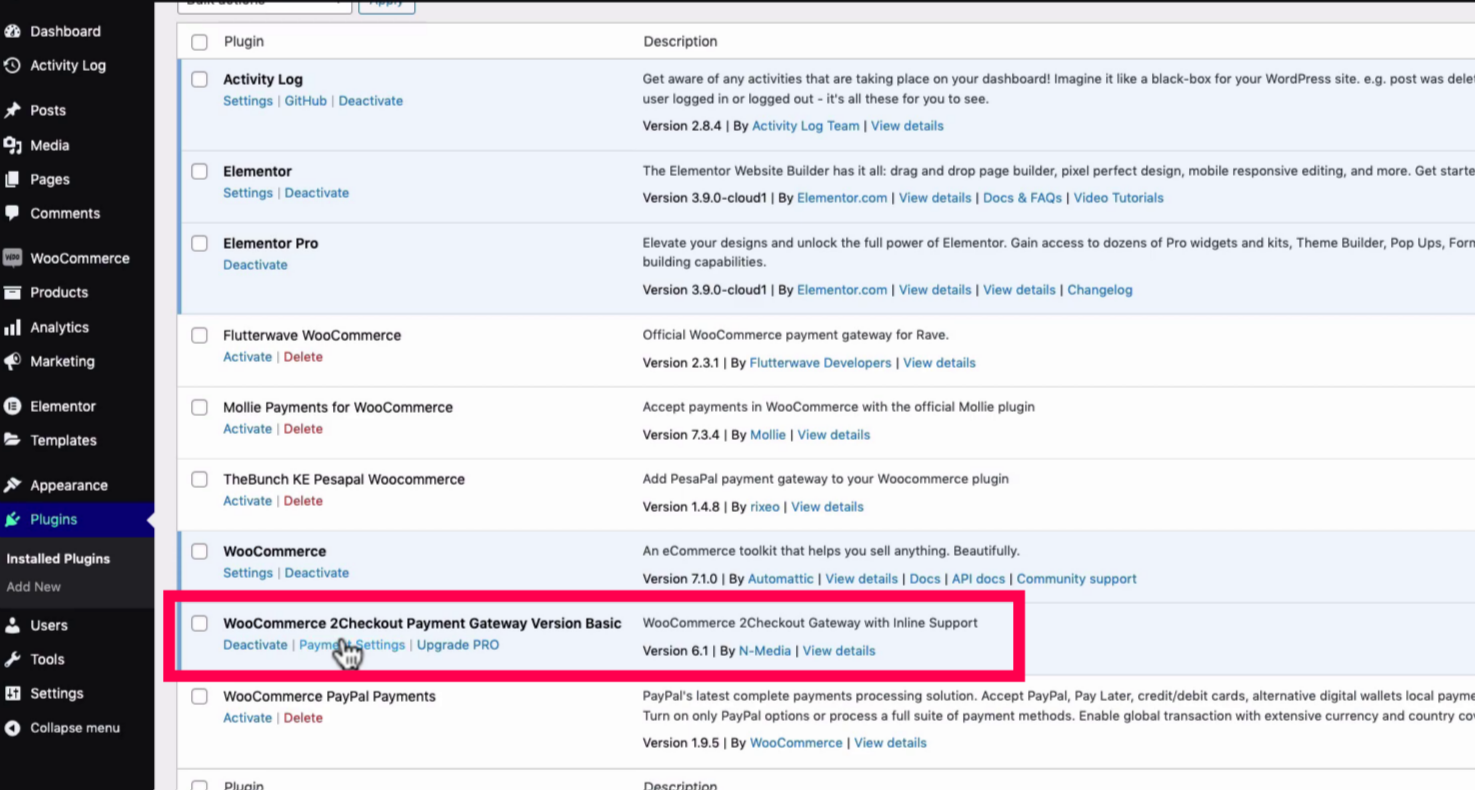Open the Automattic author link
Image resolution: width=1475 pixels, height=790 pixels.
pyautogui.click(x=781, y=579)
